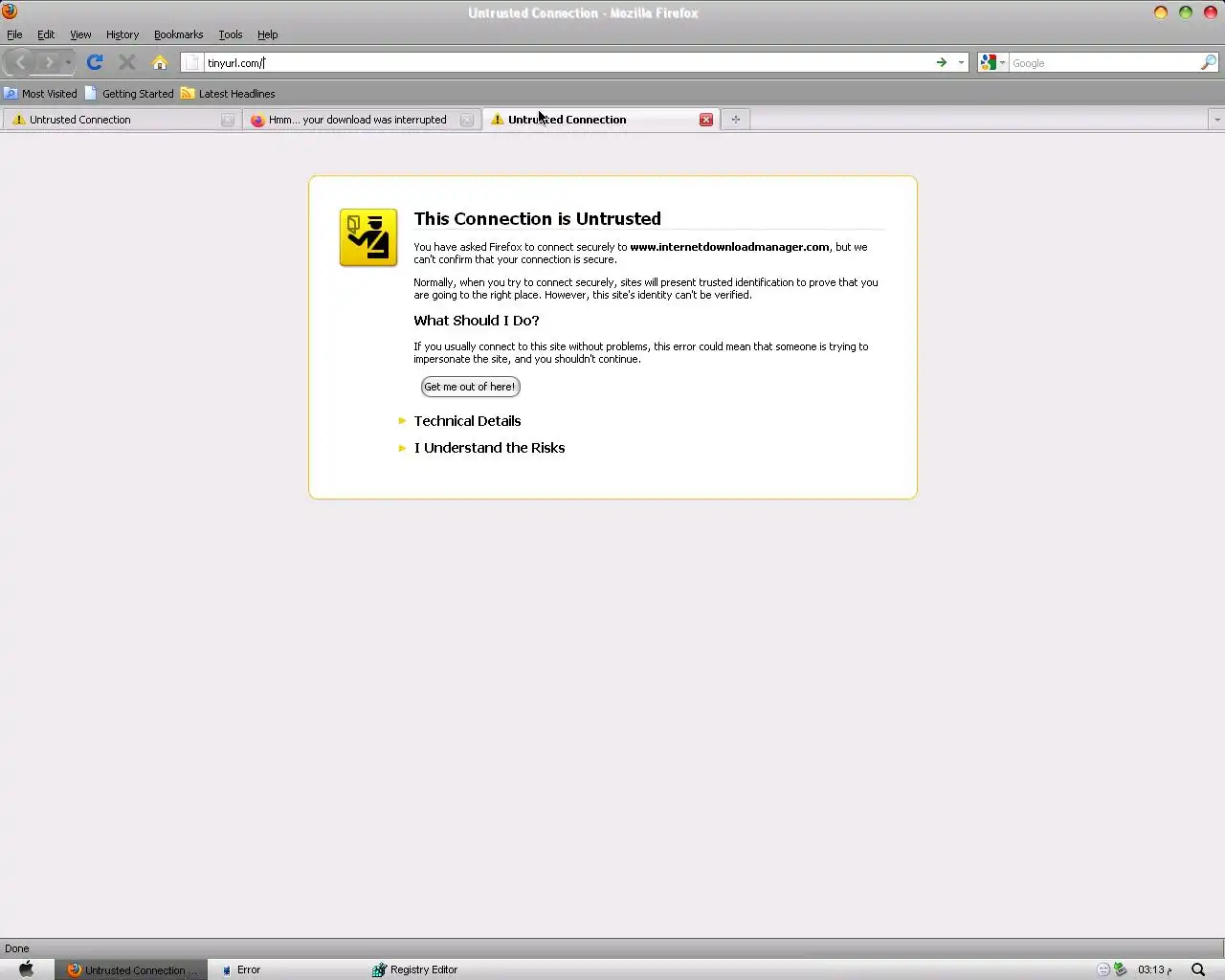The image size is (1225, 980).
Task: Open the Getting Started bookmark
Action: (129, 94)
